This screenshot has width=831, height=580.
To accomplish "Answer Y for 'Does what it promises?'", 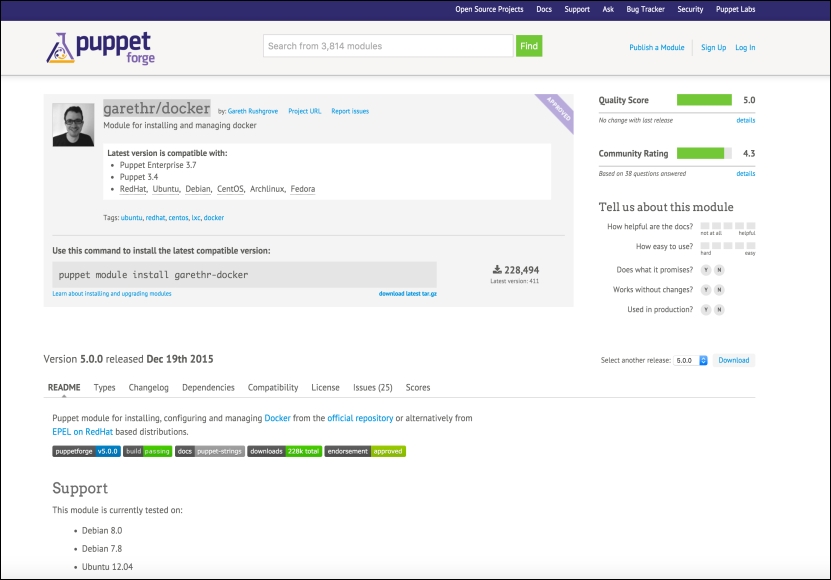I will coord(706,270).
